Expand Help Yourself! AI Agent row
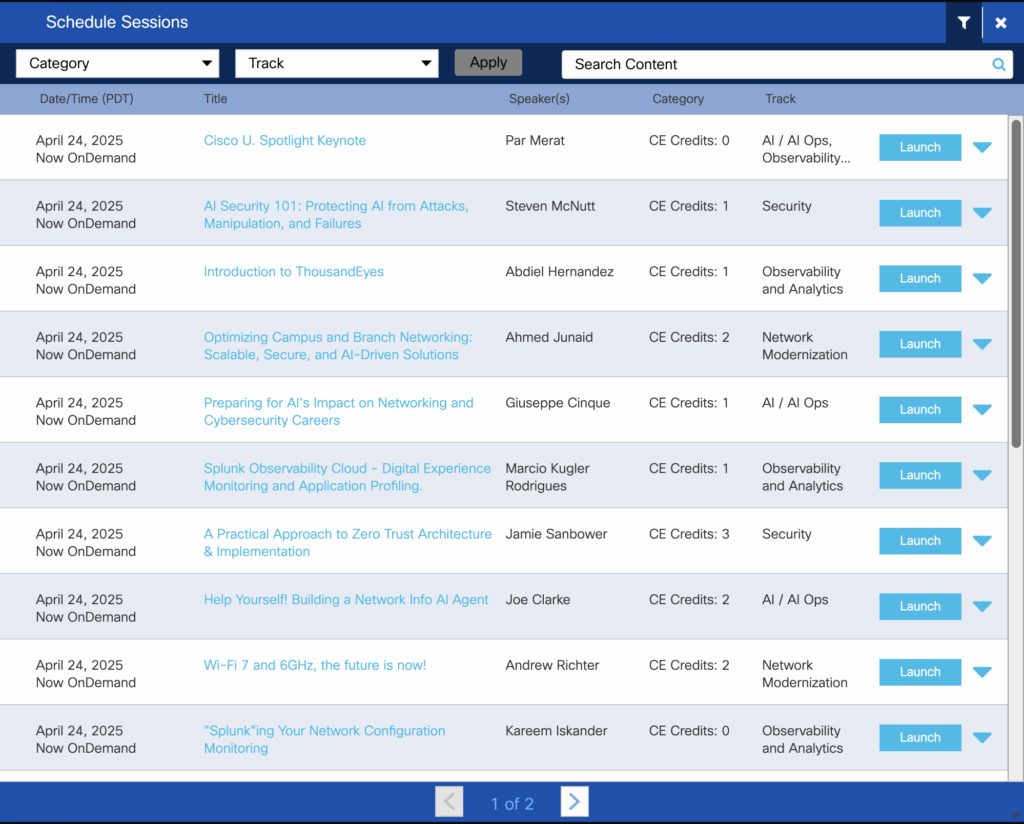1024x824 pixels. (x=982, y=607)
